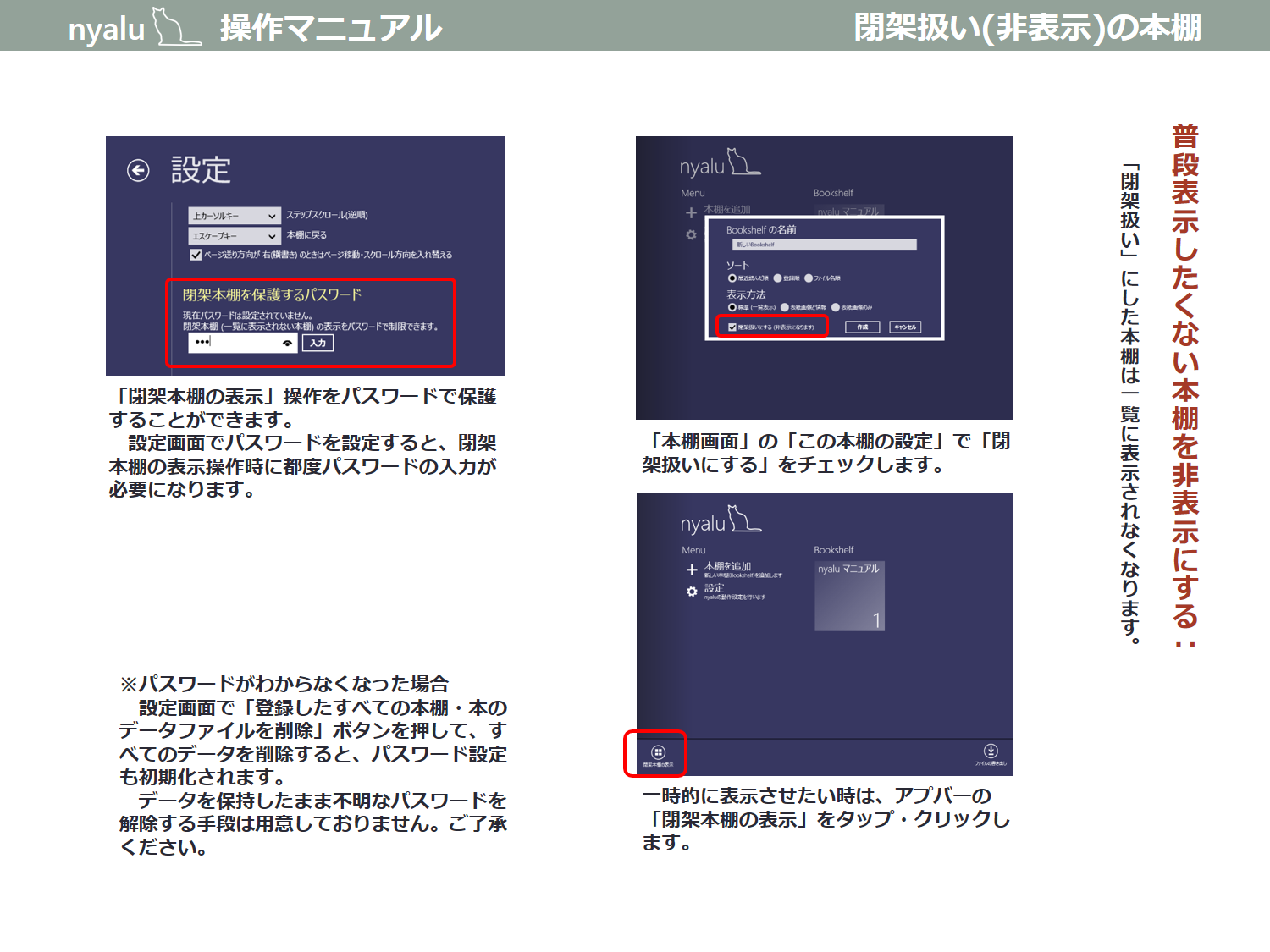This screenshot has height=952, width=1270.
Task: Click 設定 menu text in lower screenshot
Action: [x=714, y=587]
